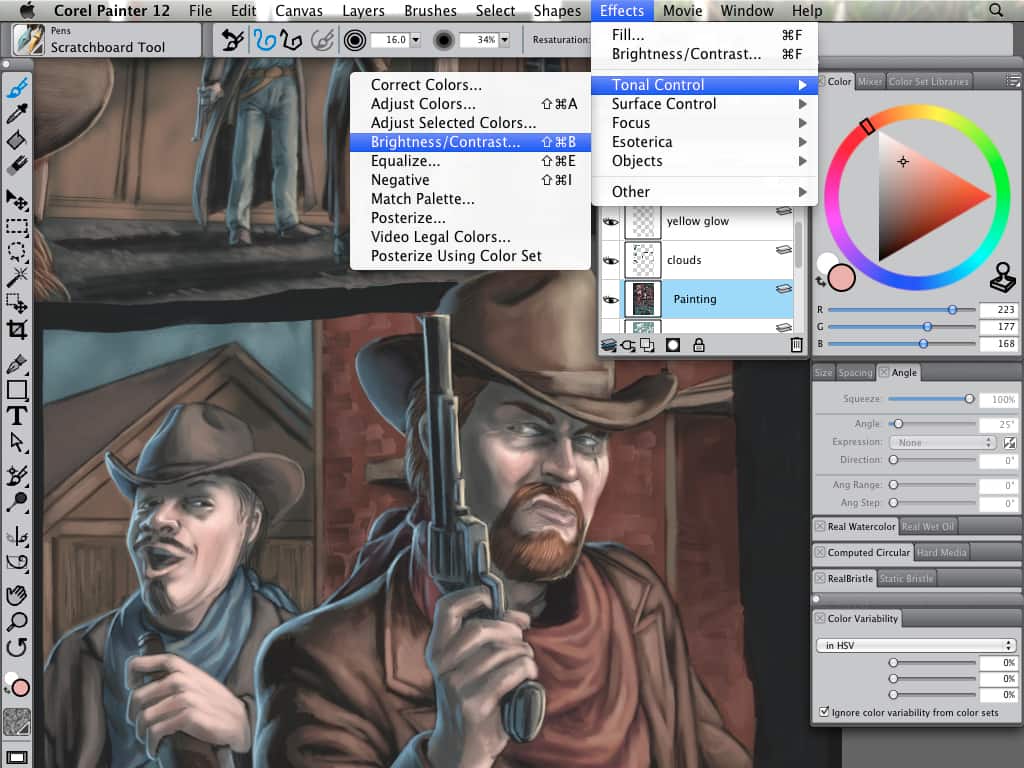Viewport: 1024px width, 768px height.
Task: Click the Color panel options menu button
Action: tap(1013, 81)
